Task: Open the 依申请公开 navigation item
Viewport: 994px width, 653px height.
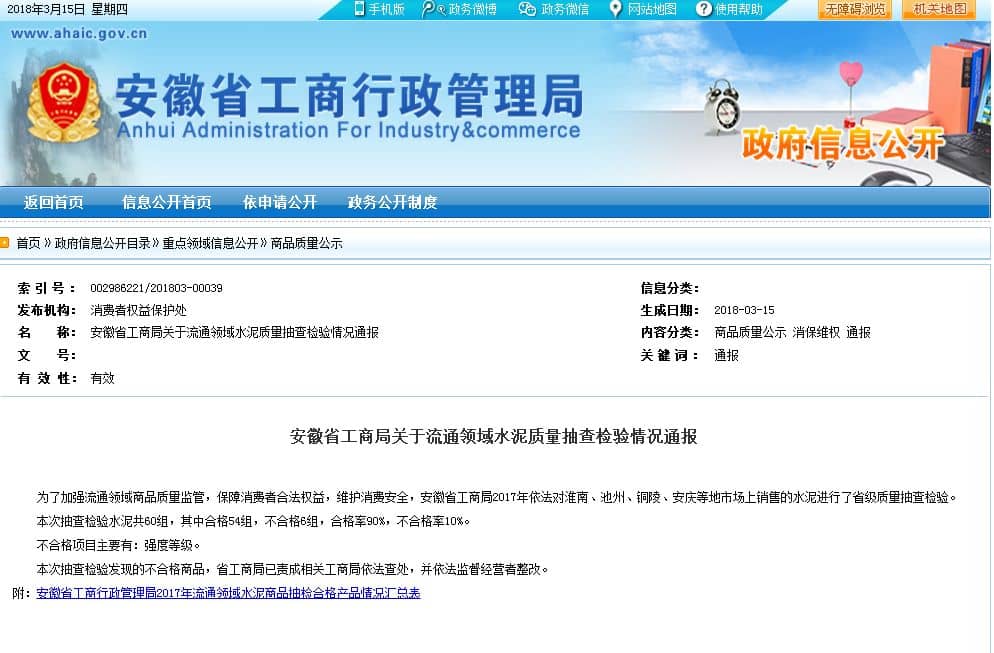Action: point(279,202)
